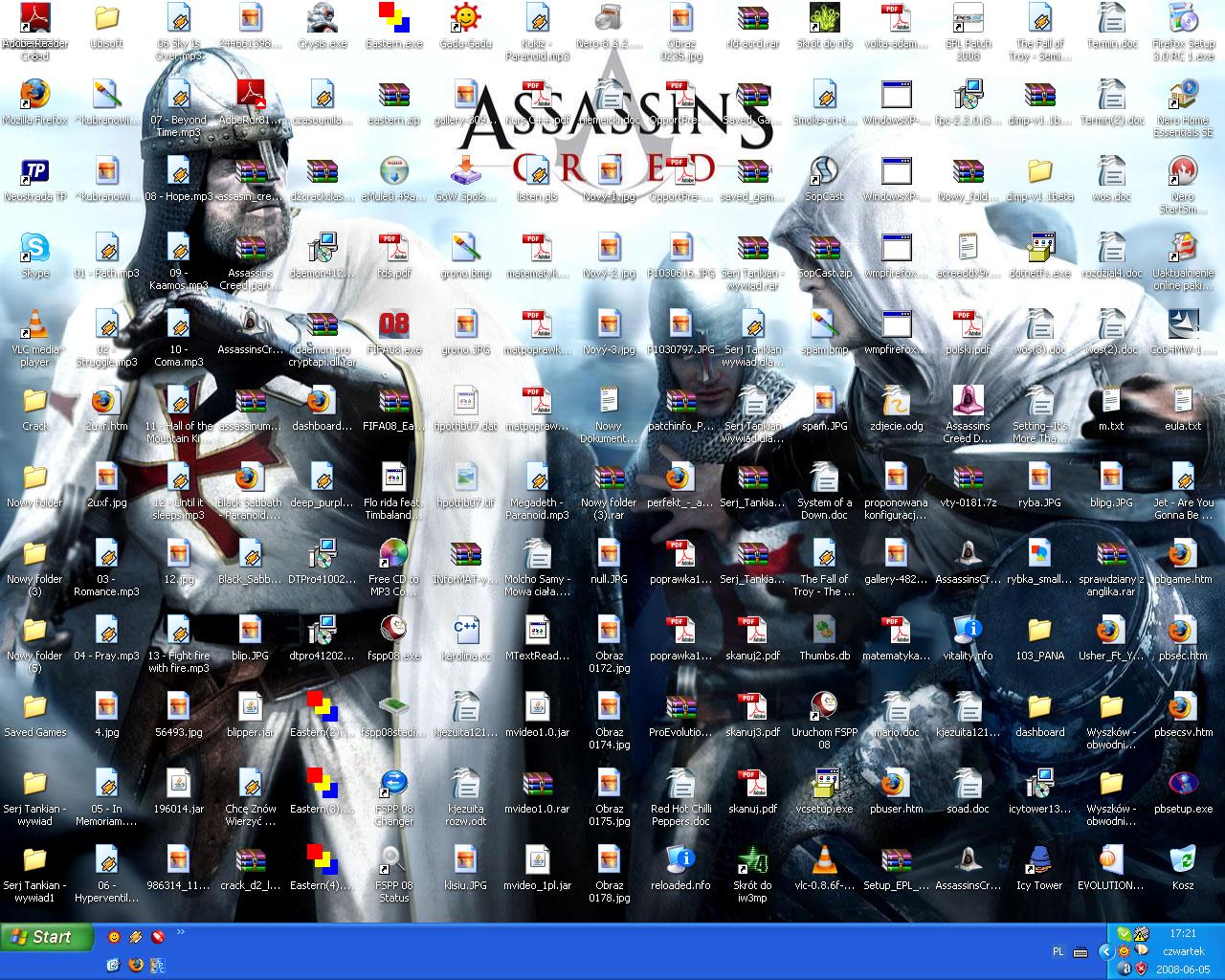The height and width of the screenshot is (980, 1225).
Task: Open the Saved Games folder
Action: click(35, 708)
